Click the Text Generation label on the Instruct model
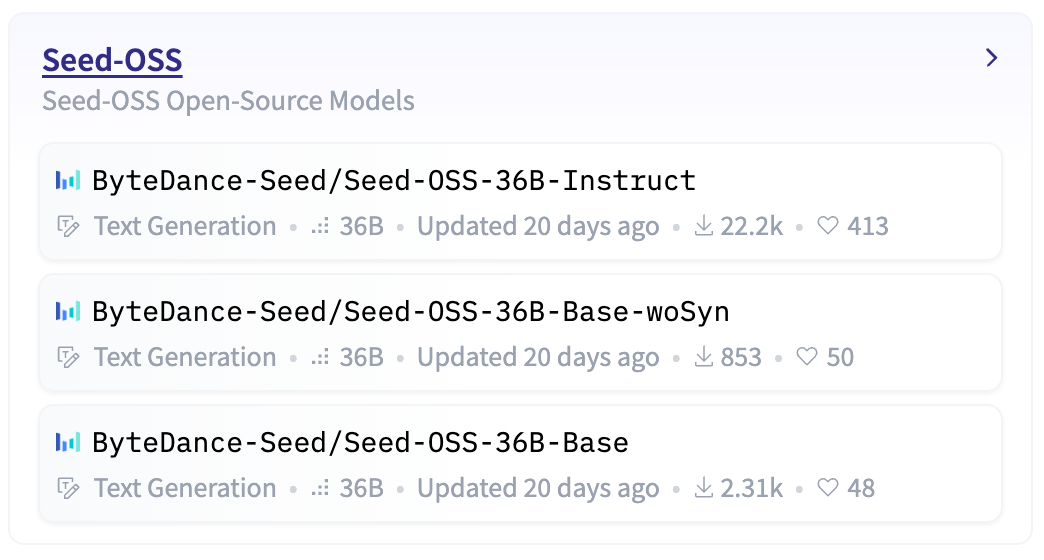The height and width of the screenshot is (560, 1044). tap(185, 227)
